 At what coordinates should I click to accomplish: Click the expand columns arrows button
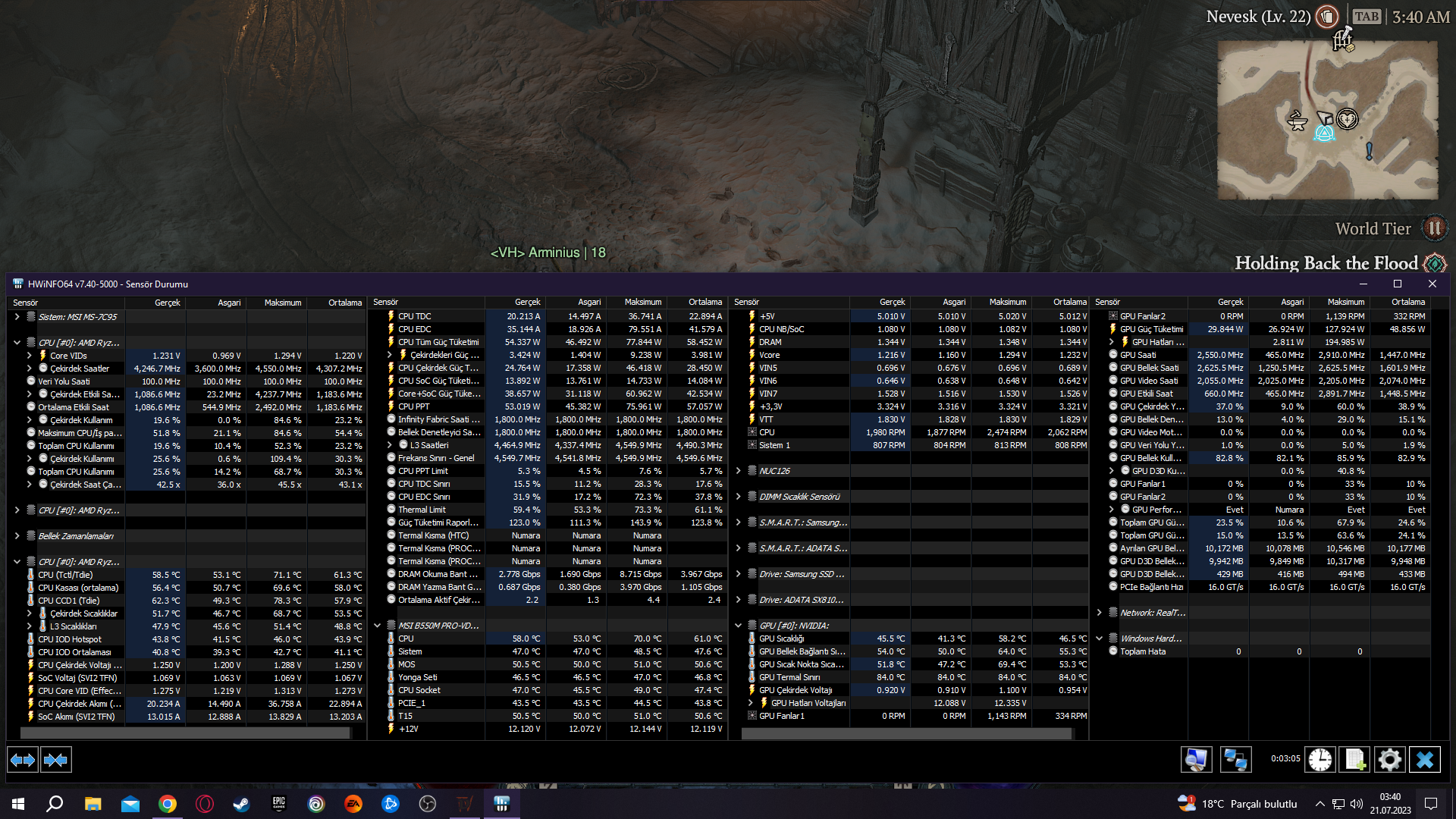click(x=23, y=759)
